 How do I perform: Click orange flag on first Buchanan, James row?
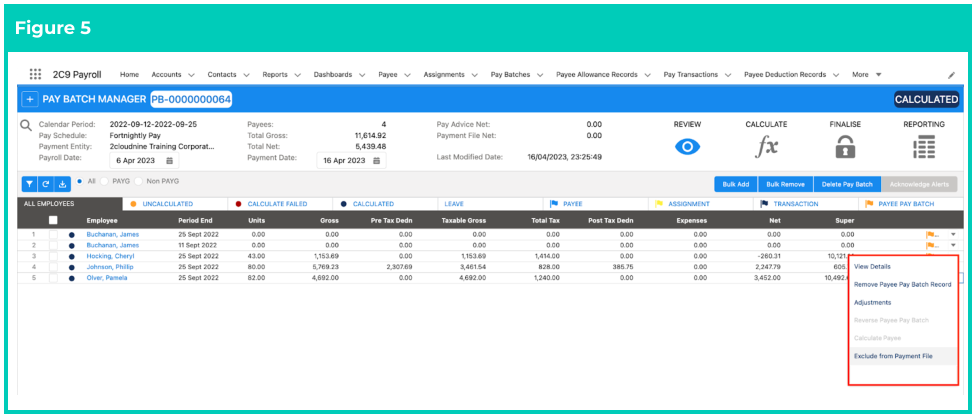coord(931,235)
